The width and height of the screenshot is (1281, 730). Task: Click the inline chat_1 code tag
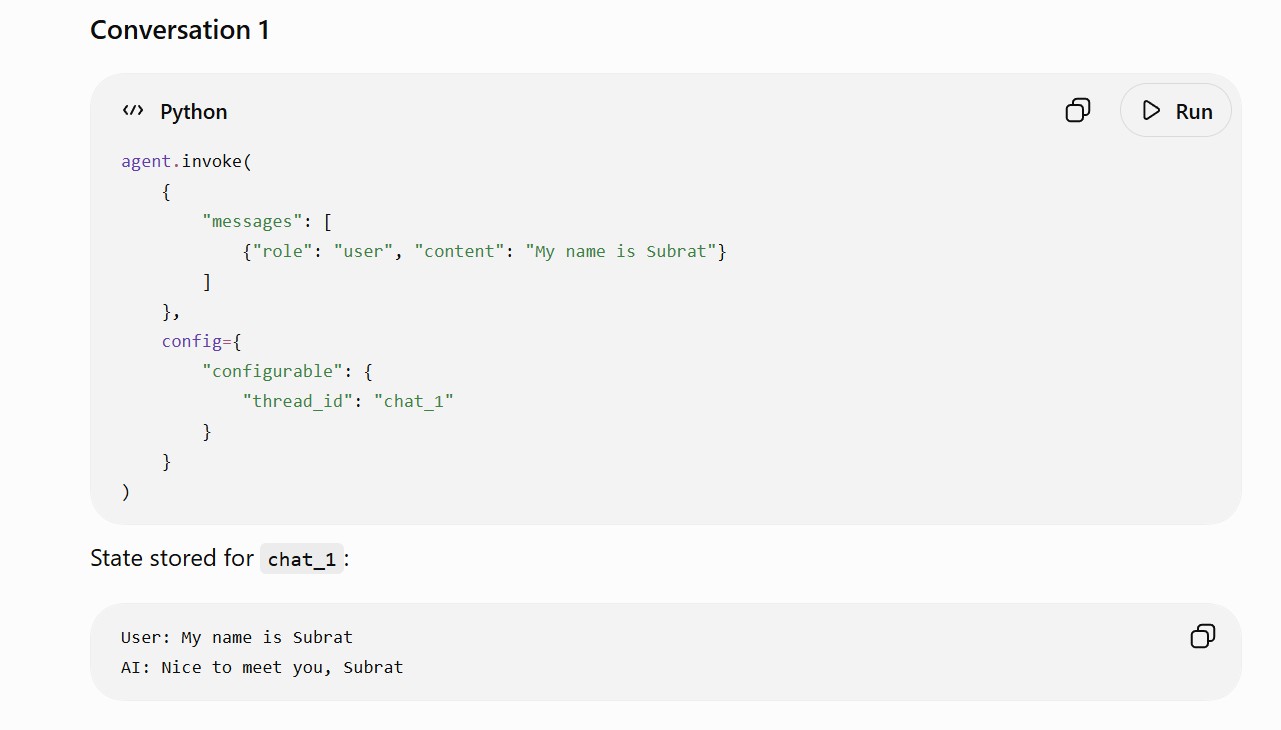click(x=302, y=559)
